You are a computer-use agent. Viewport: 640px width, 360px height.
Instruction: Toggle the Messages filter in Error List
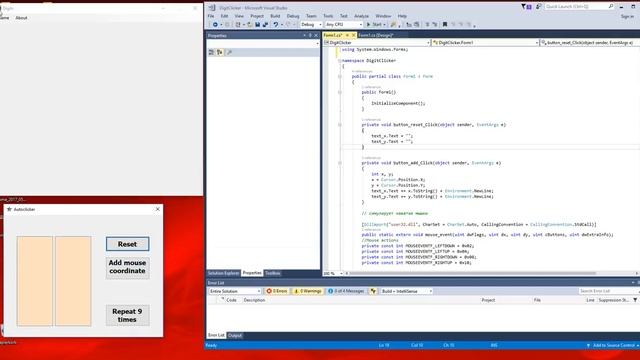click(x=346, y=291)
